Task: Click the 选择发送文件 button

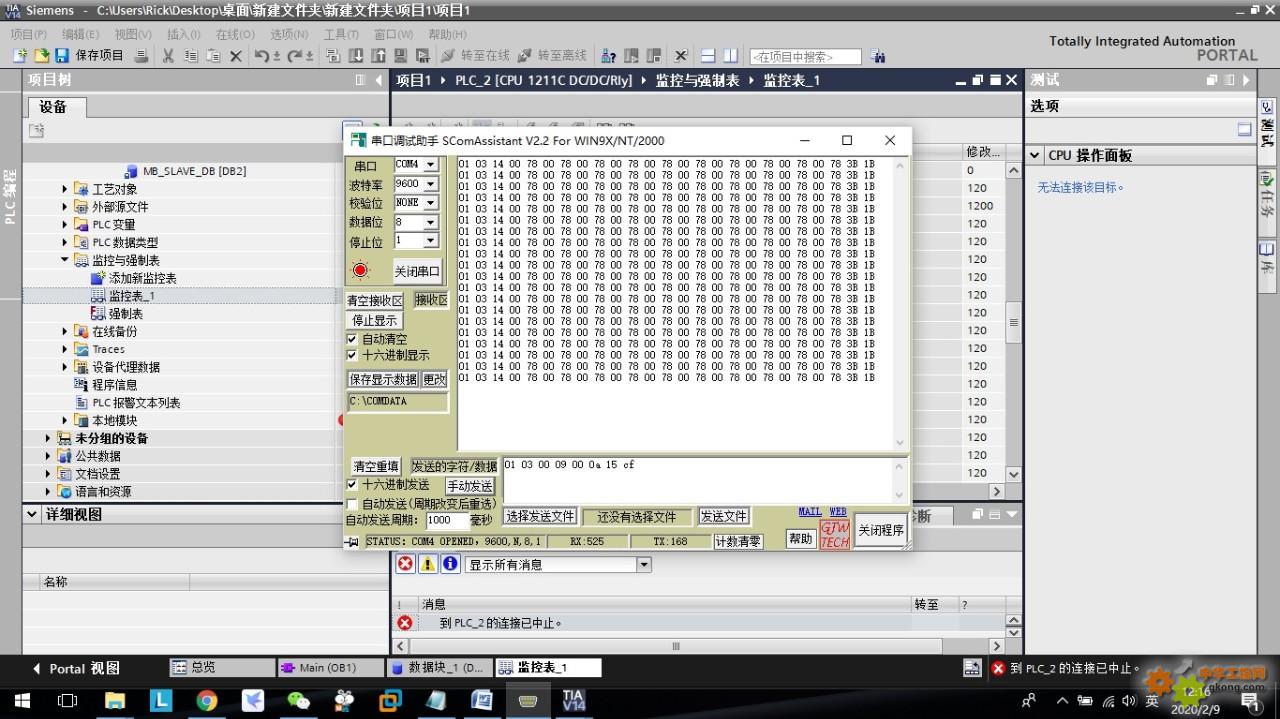Action: tap(540, 517)
